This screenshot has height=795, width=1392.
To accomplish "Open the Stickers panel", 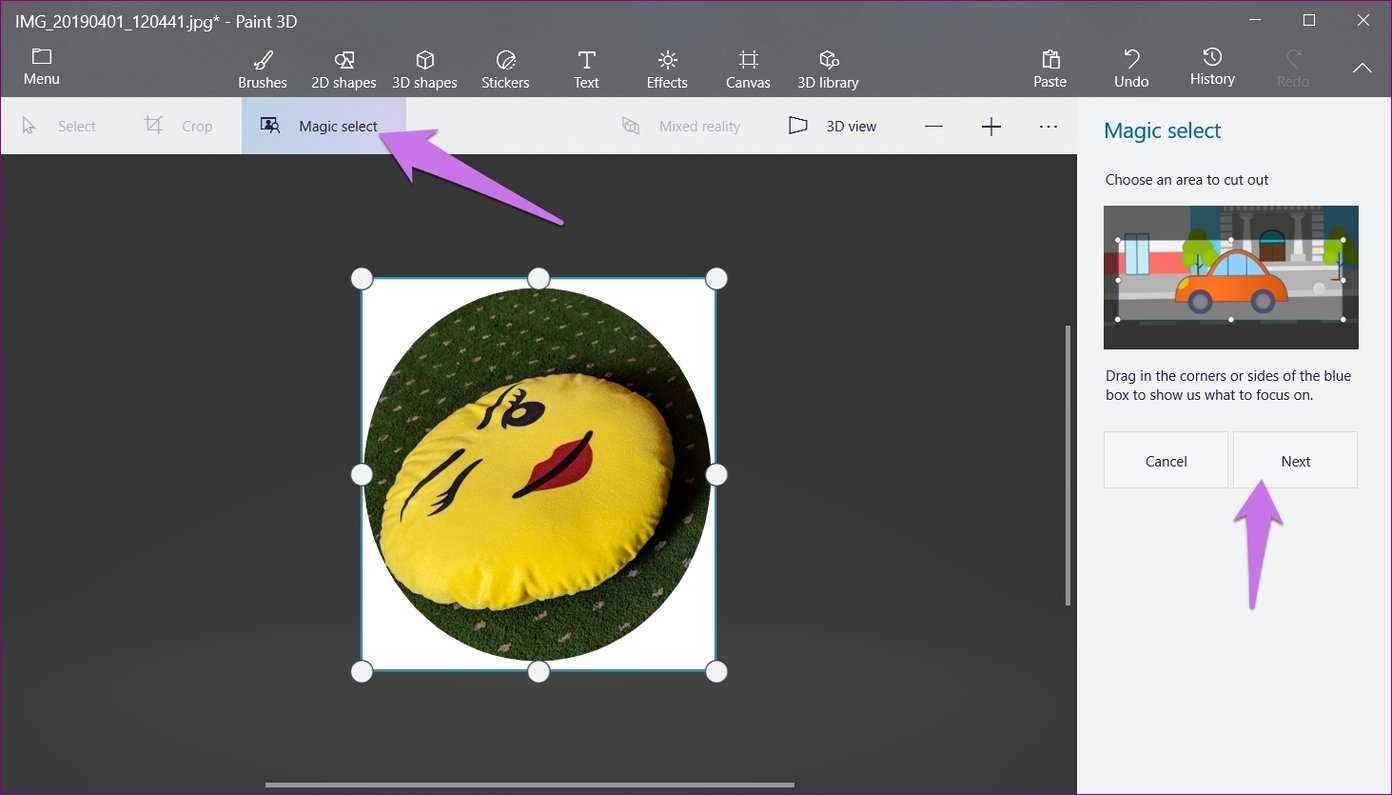I will click(x=505, y=69).
